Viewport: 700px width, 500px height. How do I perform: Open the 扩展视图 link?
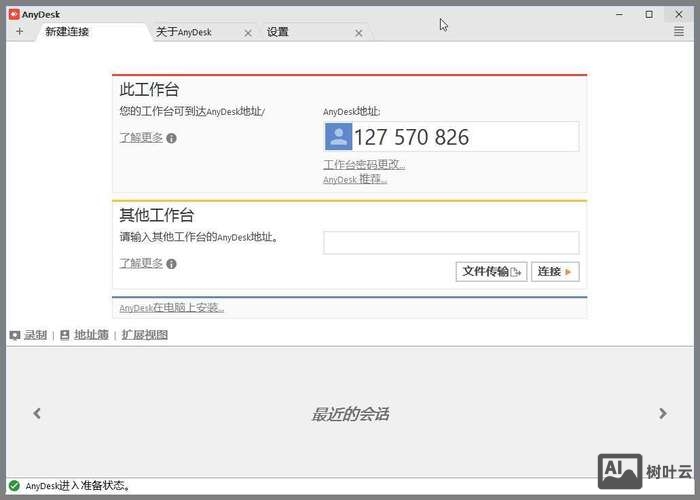tap(145, 335)
